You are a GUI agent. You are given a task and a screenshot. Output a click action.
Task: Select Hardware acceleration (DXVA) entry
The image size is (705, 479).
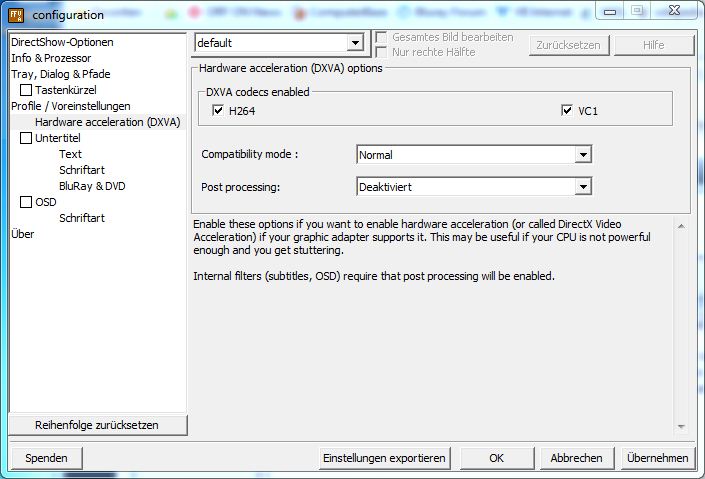click(107, 122)
